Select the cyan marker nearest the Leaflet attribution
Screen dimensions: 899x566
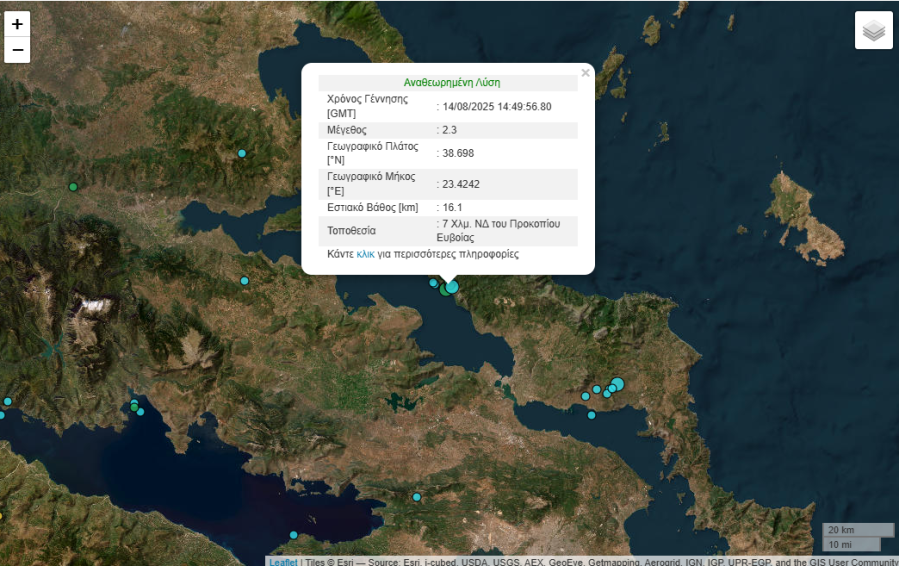click(x=293, y=535)
